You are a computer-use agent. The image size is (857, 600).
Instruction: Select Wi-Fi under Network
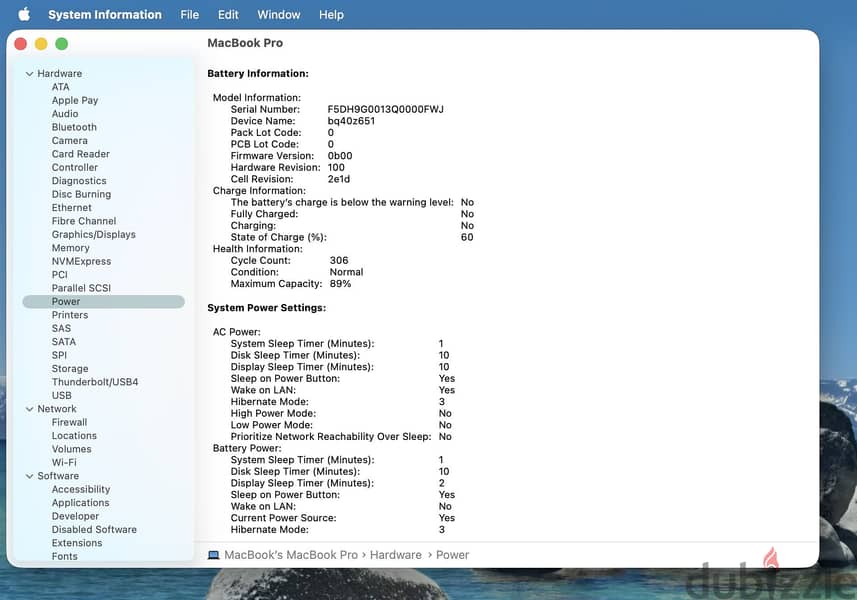click(64, 462)
